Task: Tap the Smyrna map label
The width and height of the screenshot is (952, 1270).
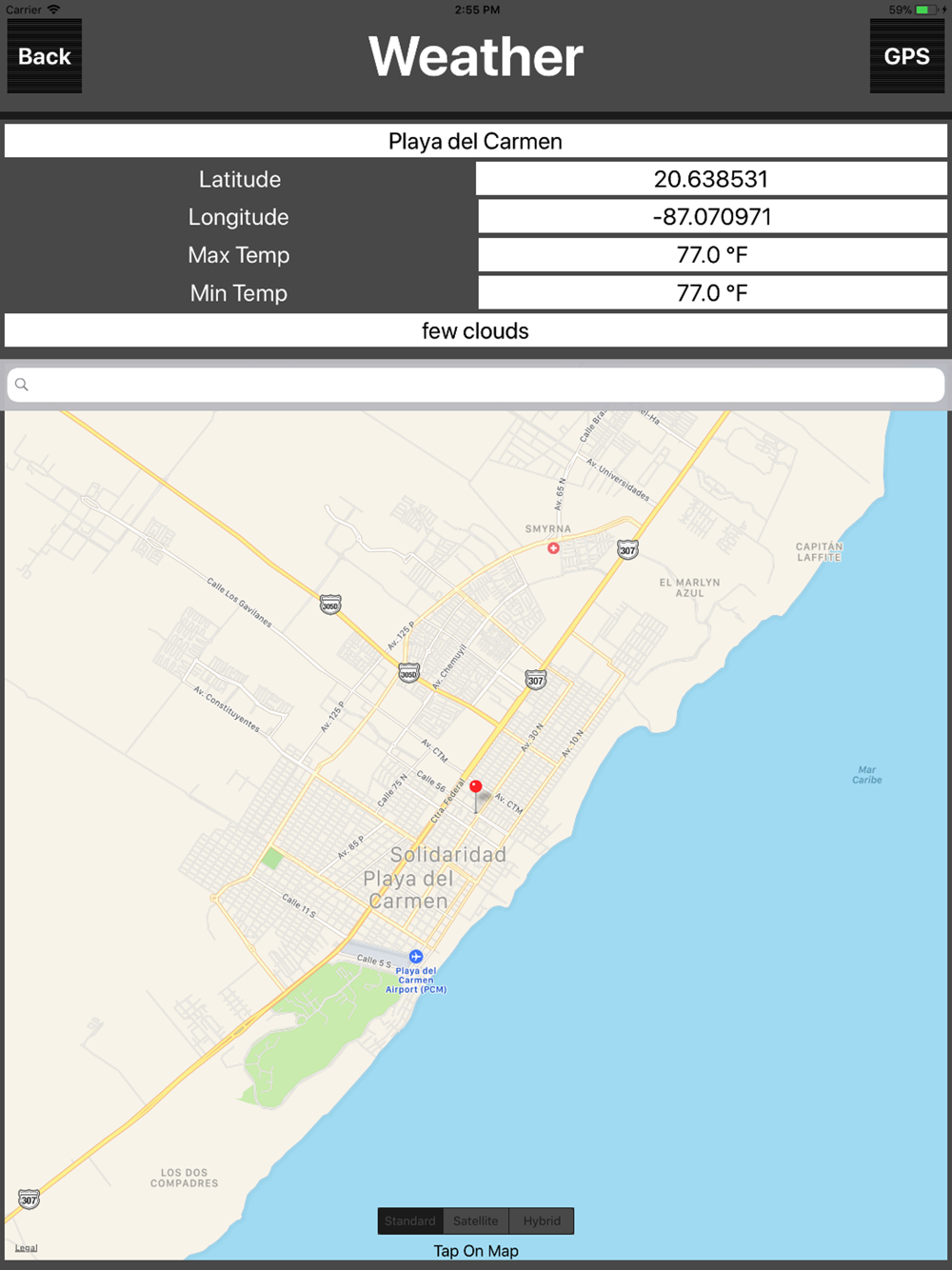Action: click(x=548, y=528)
